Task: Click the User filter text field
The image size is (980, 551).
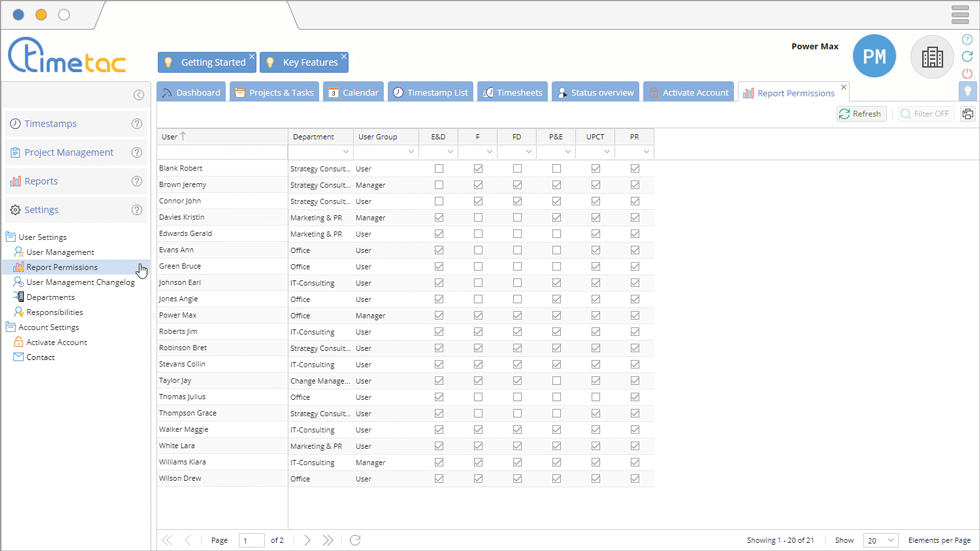Action: [x=222, y=152]
